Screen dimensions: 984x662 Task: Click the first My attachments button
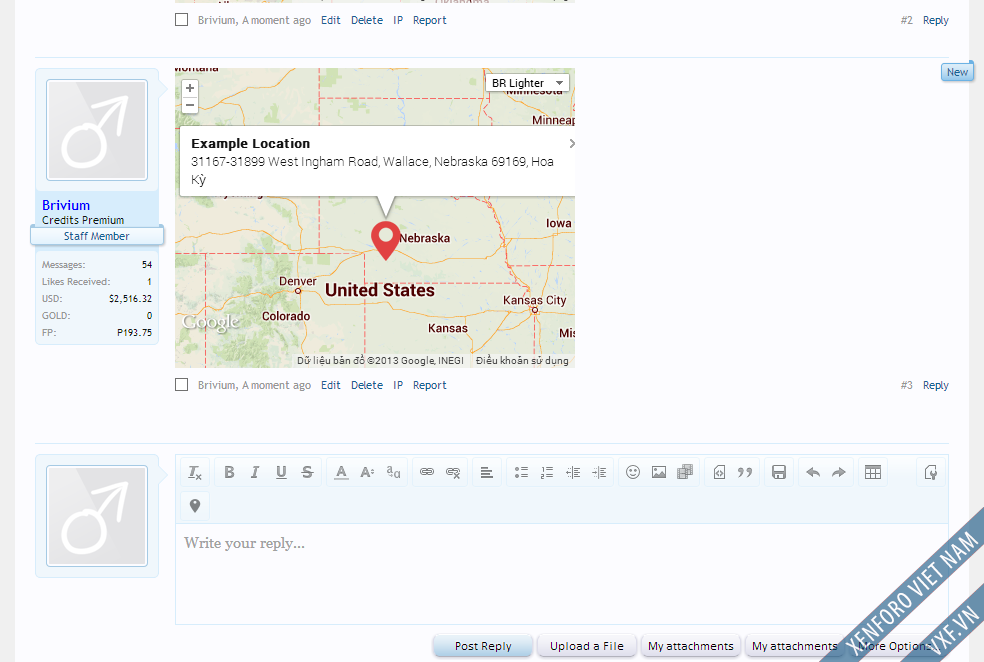point(690,646)
